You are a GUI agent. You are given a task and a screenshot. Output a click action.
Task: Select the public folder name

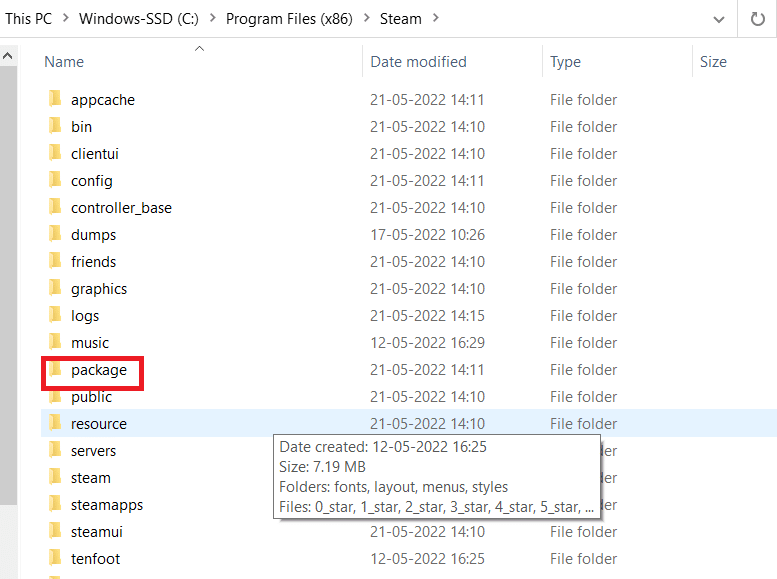pyautogui.click(x=91, y=397)
